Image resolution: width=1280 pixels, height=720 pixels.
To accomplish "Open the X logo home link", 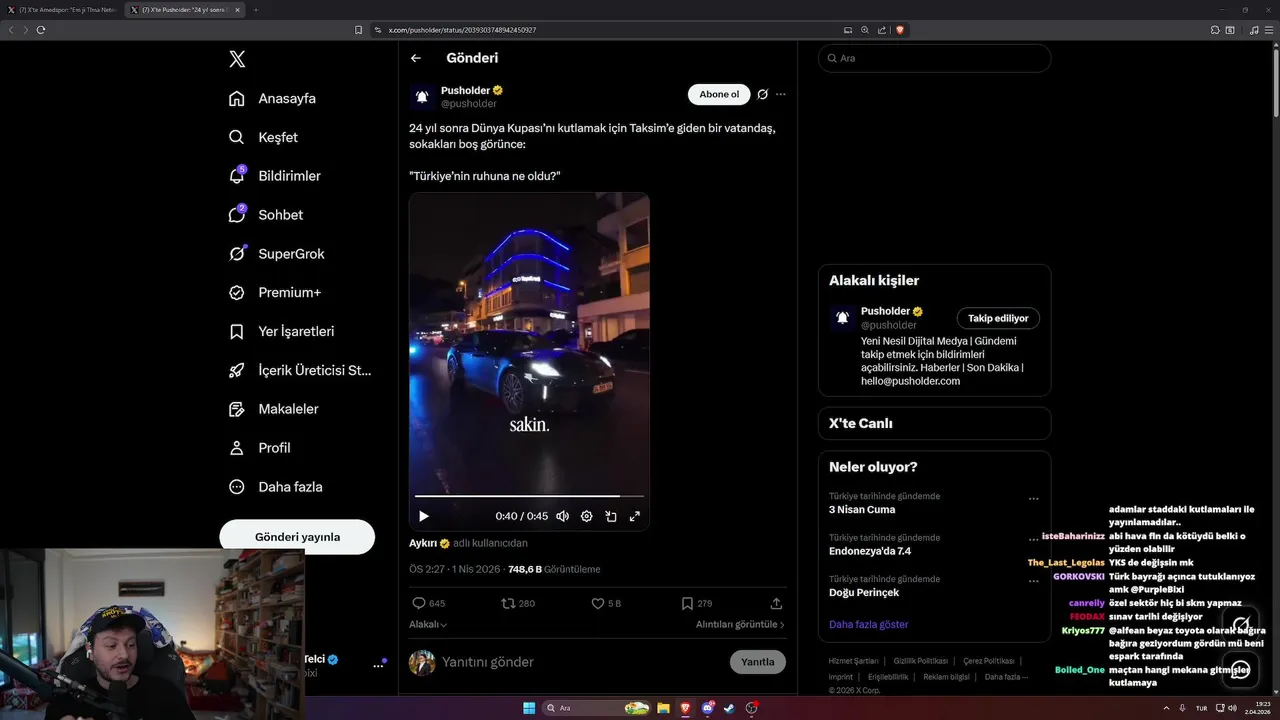I will pyautogui.click(x=237, y=59).
